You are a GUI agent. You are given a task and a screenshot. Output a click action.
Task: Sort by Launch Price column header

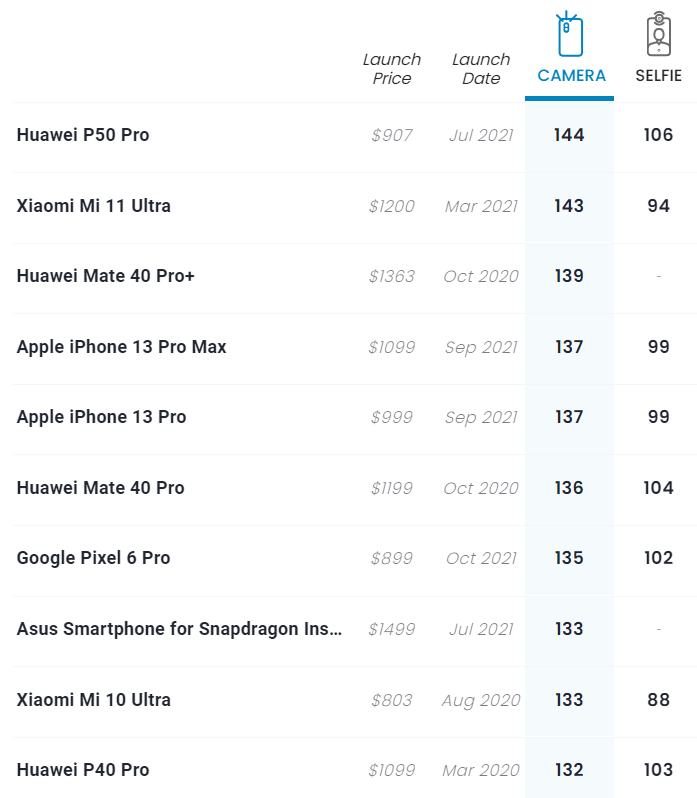(392, 69)
